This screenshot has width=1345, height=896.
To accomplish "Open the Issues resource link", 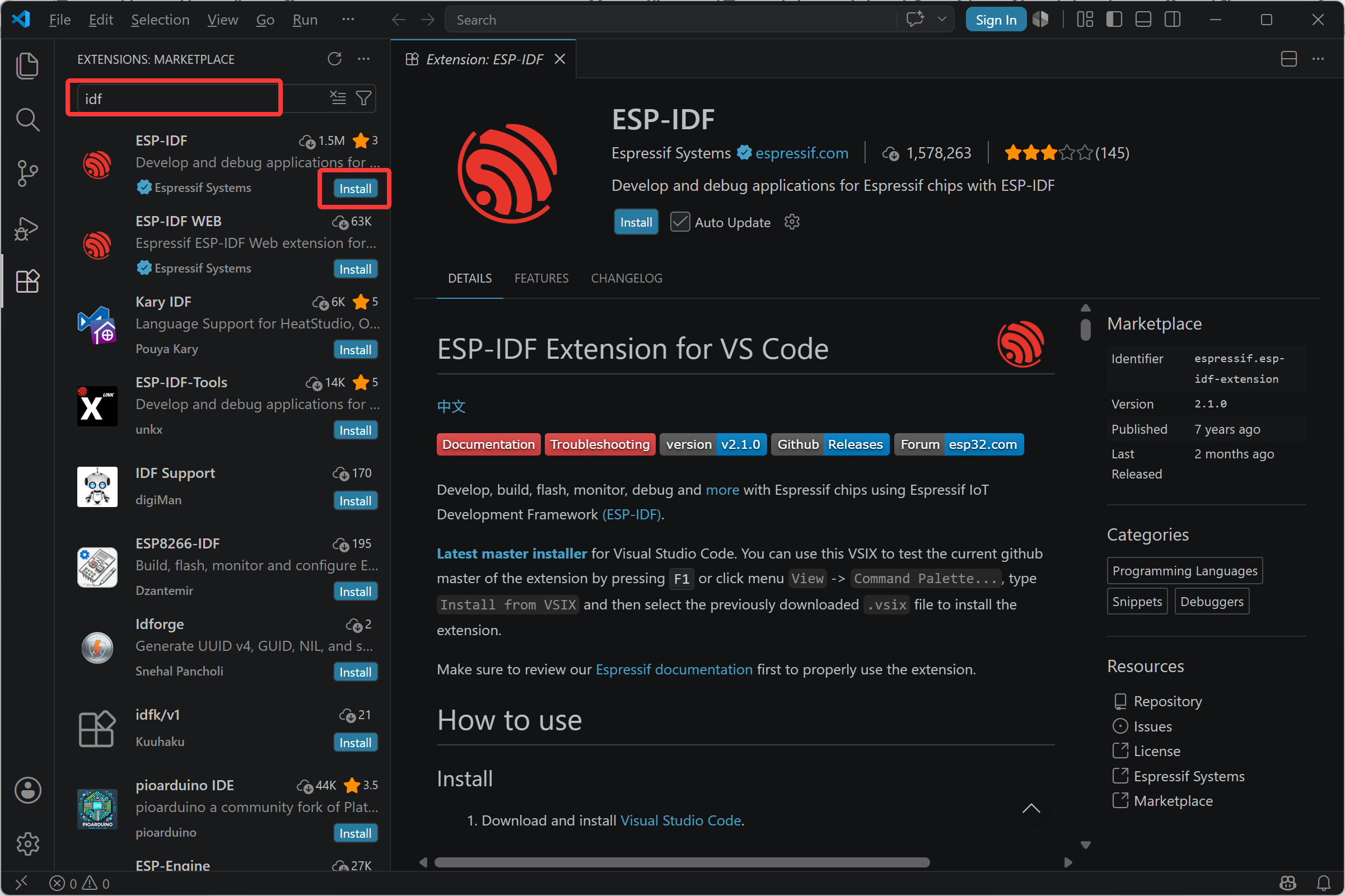I will click(1152, 726).
